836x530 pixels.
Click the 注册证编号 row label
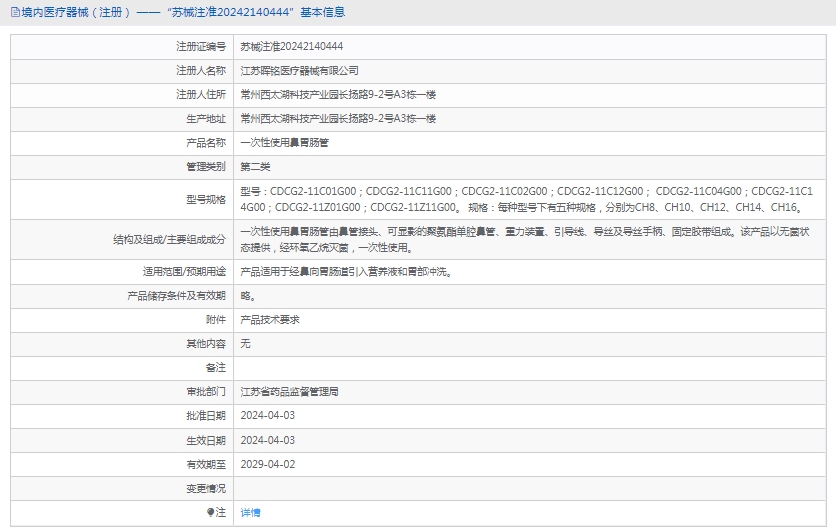click(200, 47)
